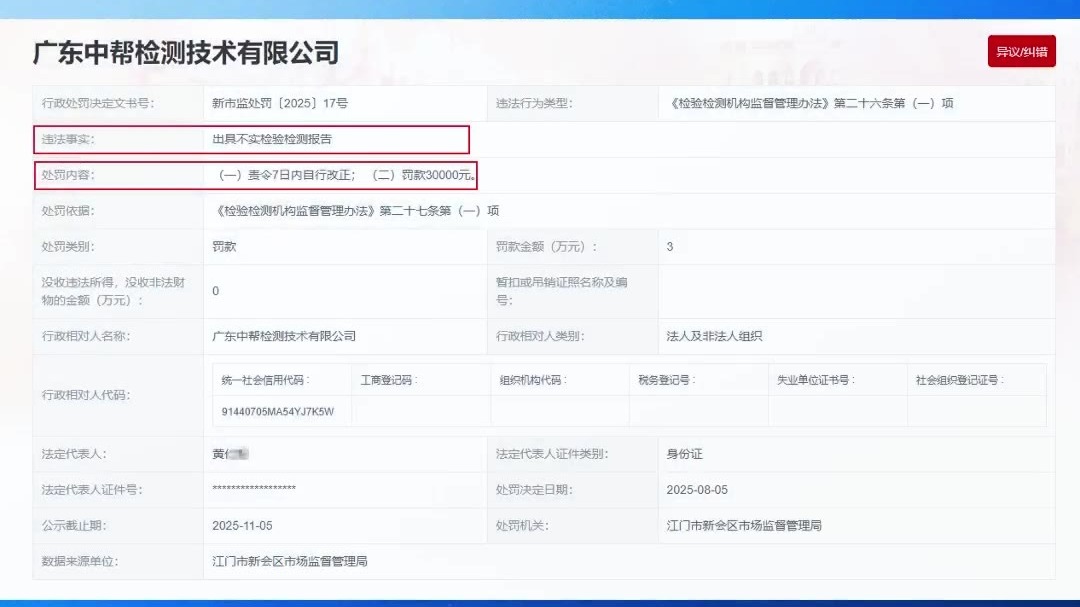Screen dimensions: 1080x607
Task: Select the value 法人及非法人组织
Action: click(714, 336)
